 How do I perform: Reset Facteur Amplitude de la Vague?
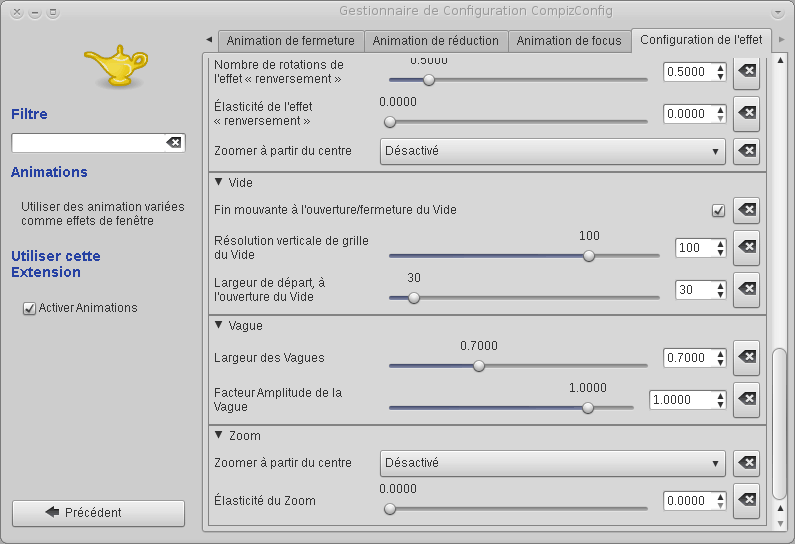coord(746,400)
